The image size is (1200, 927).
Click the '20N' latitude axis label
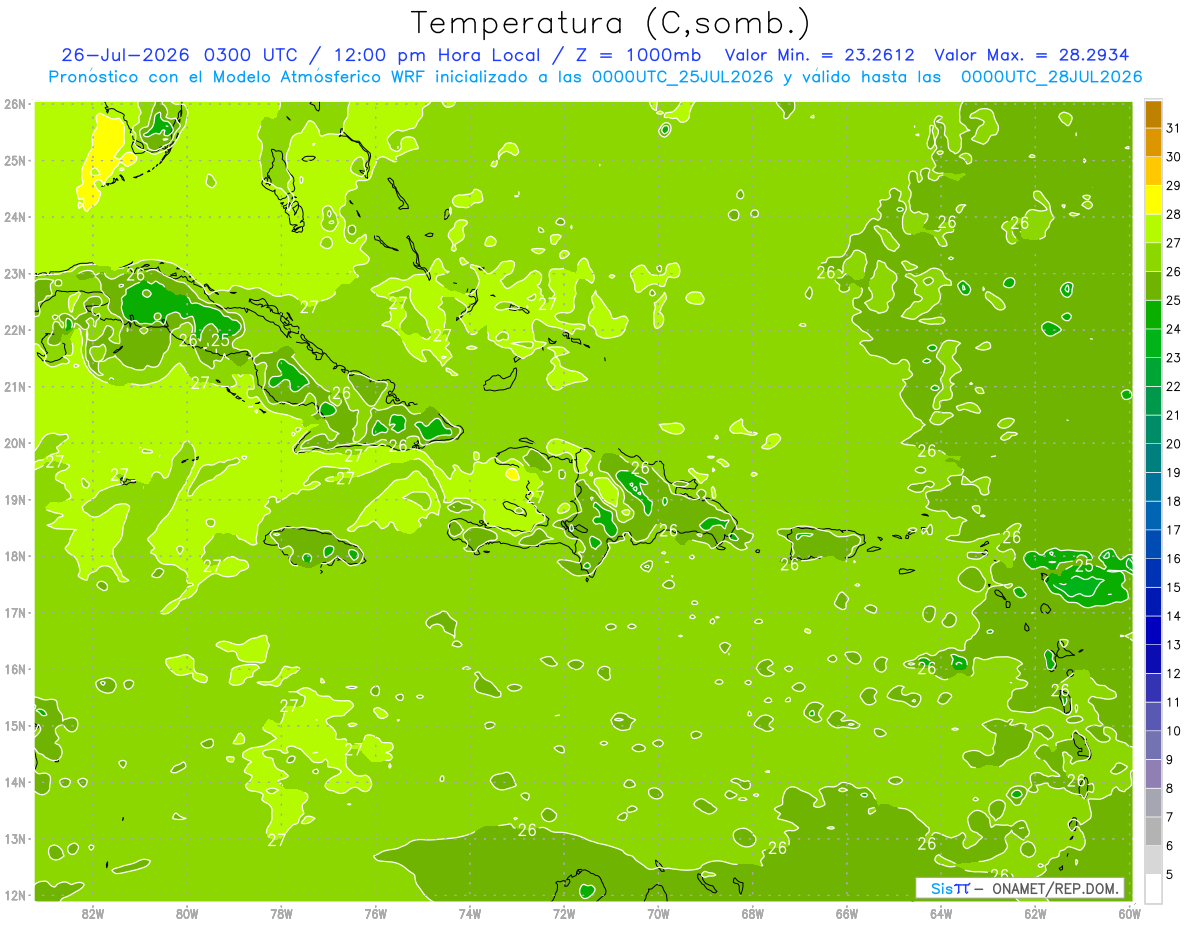[x=14, y=443]
